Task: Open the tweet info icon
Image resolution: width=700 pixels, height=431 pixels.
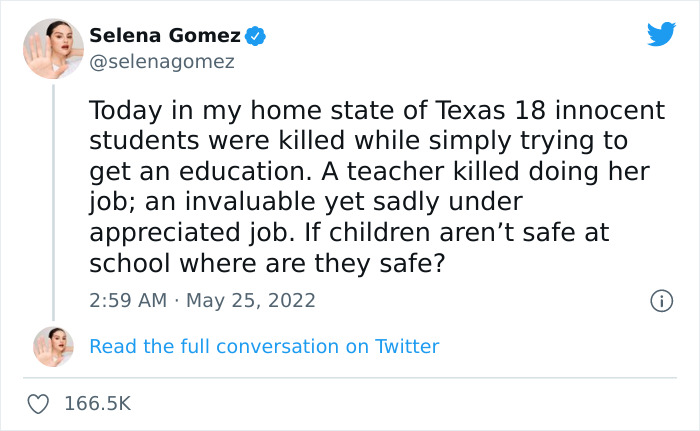Action: tap(660, 300)
